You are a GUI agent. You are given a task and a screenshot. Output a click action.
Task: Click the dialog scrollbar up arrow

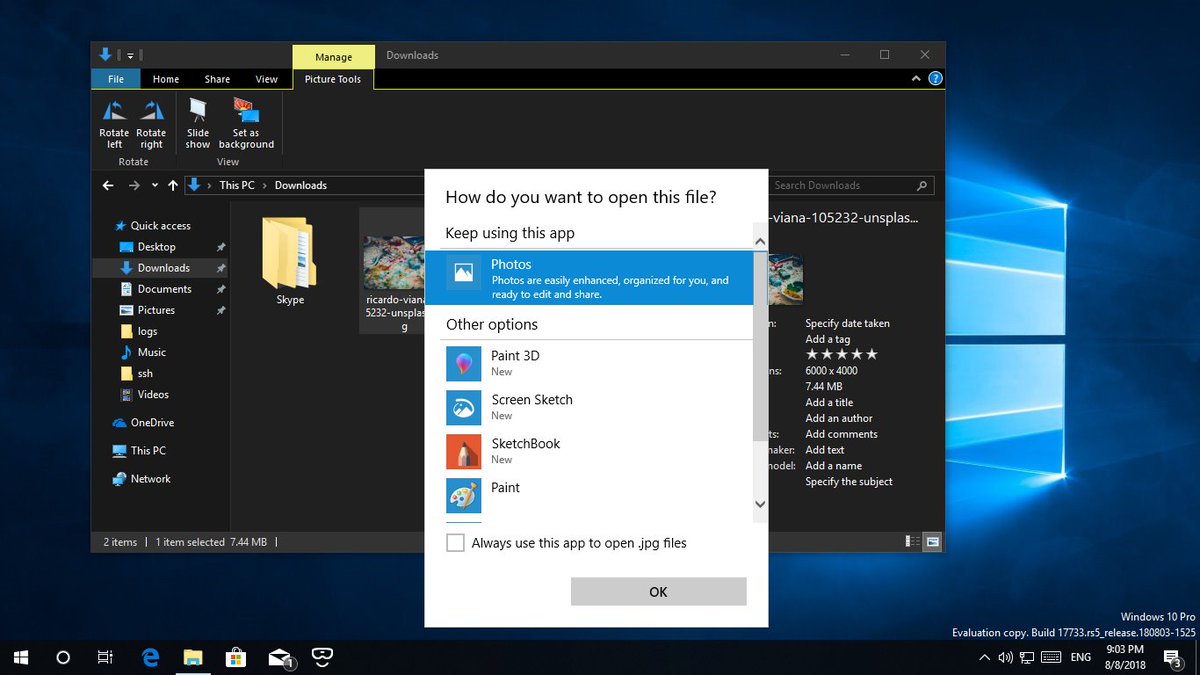point(760,241)
